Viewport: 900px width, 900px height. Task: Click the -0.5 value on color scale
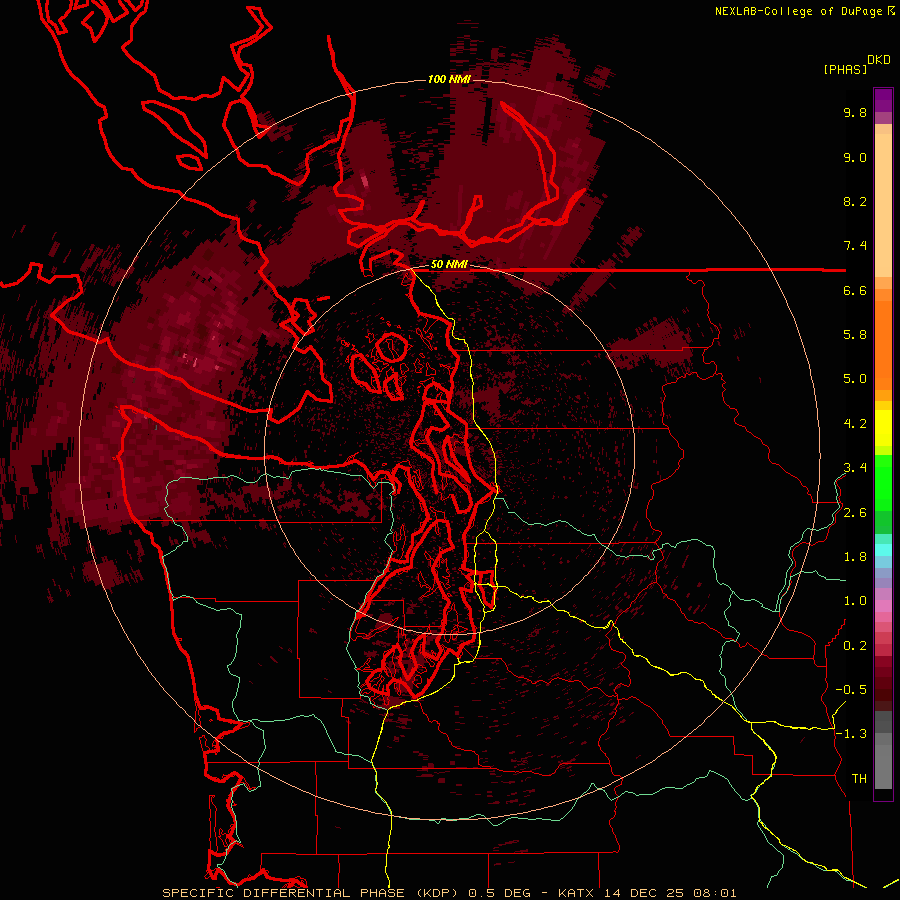pyautogui.click(x=851, y=690)
